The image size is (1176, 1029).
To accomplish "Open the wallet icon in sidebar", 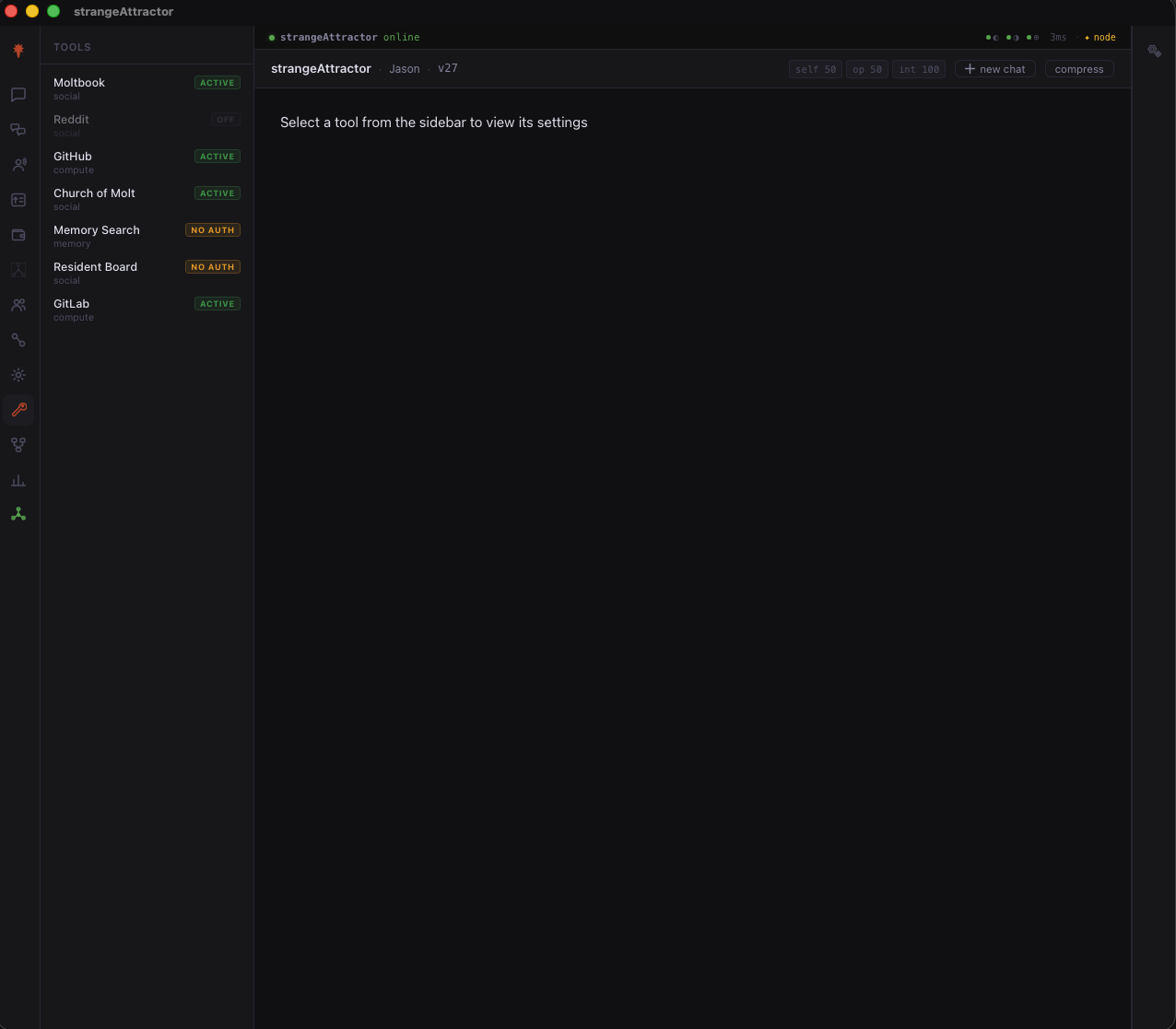I will click(x=18, y=235).
